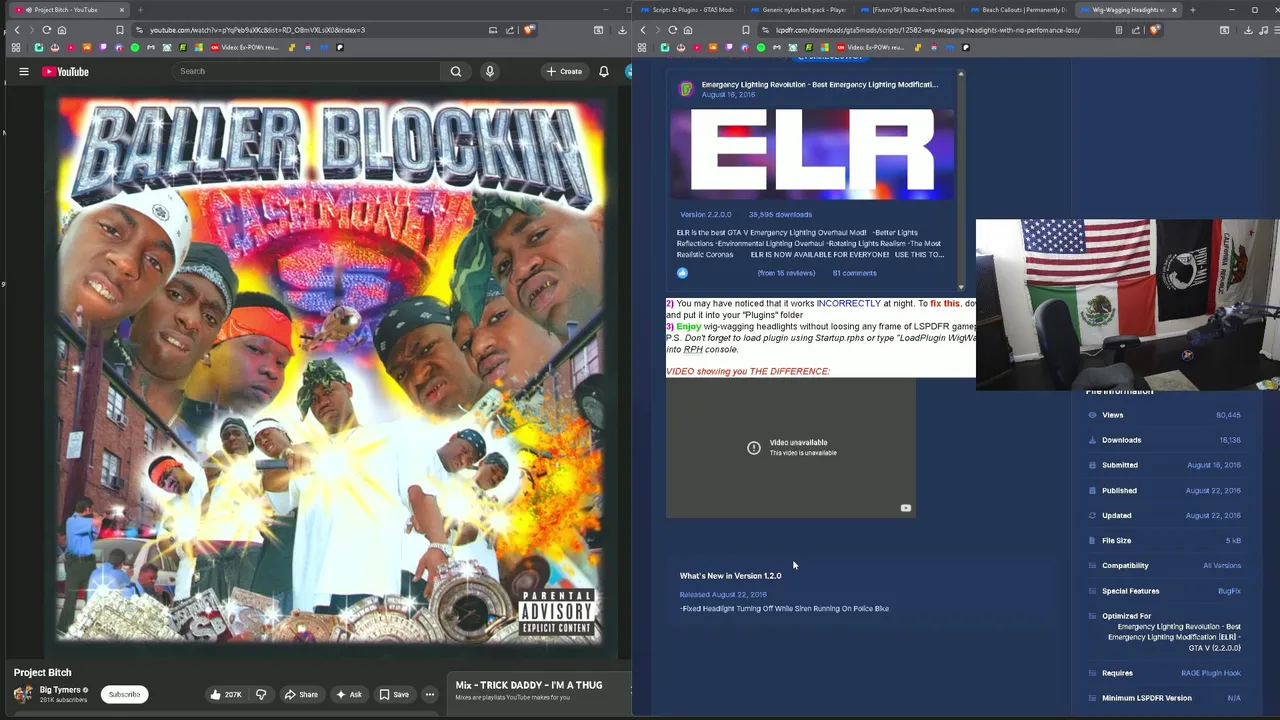
Task: Go back in the YouTube browser window
Action: [17, 30]
